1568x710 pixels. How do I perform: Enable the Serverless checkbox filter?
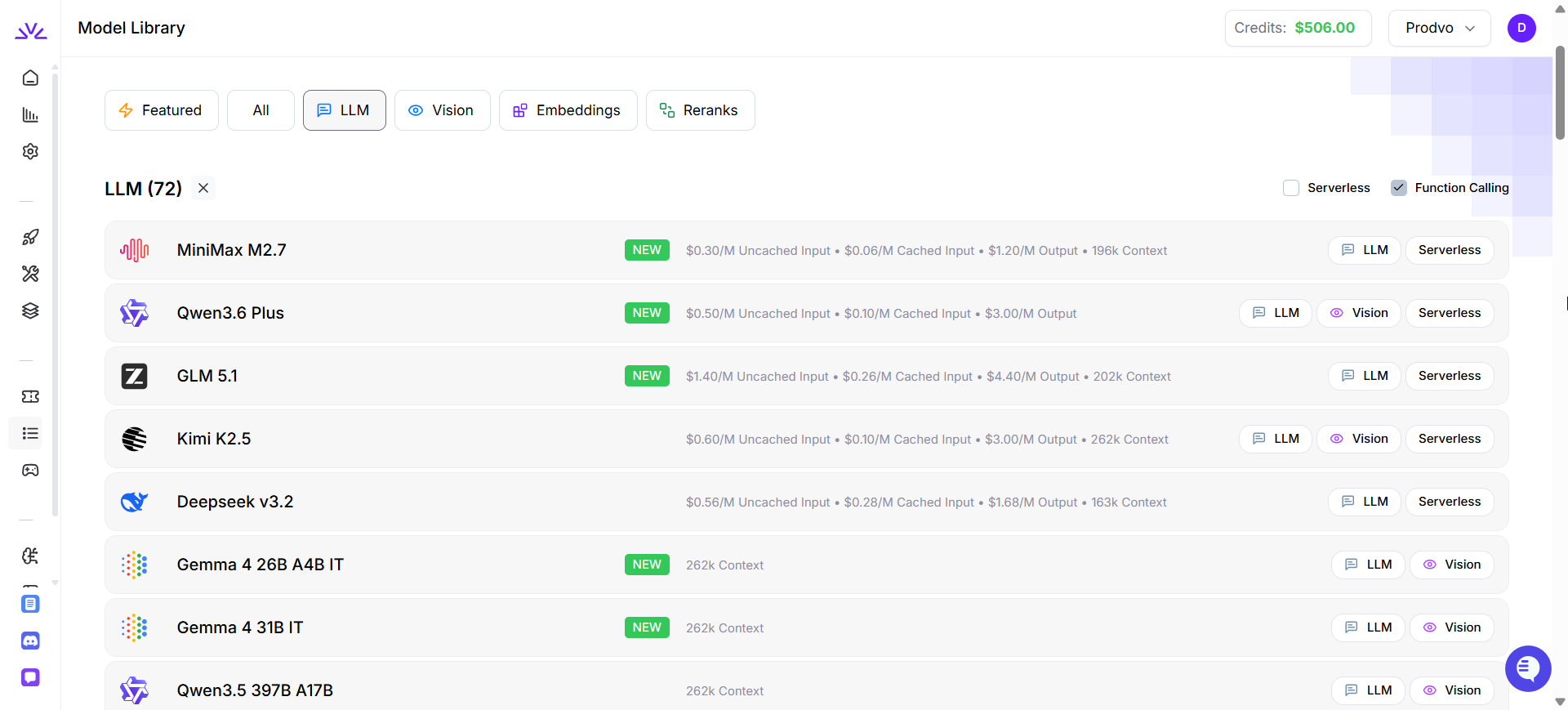1291,188
